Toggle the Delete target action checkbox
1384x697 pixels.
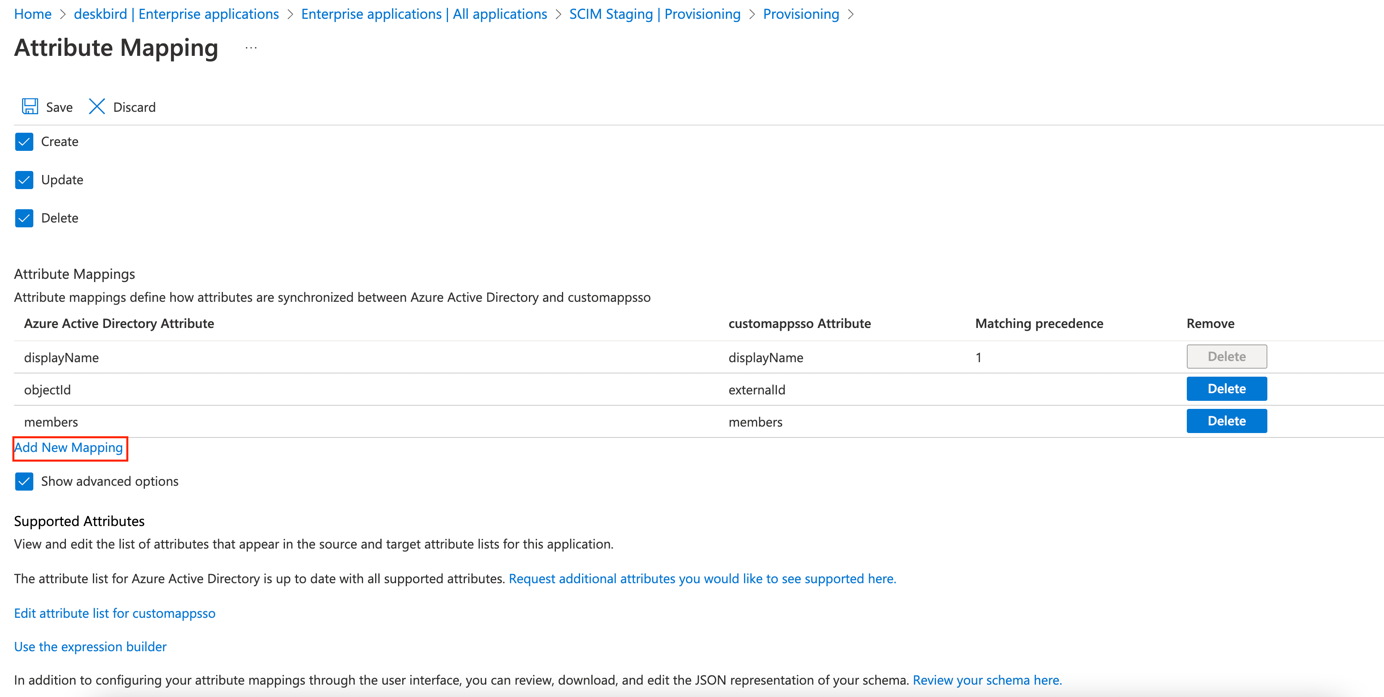[24, 218]
